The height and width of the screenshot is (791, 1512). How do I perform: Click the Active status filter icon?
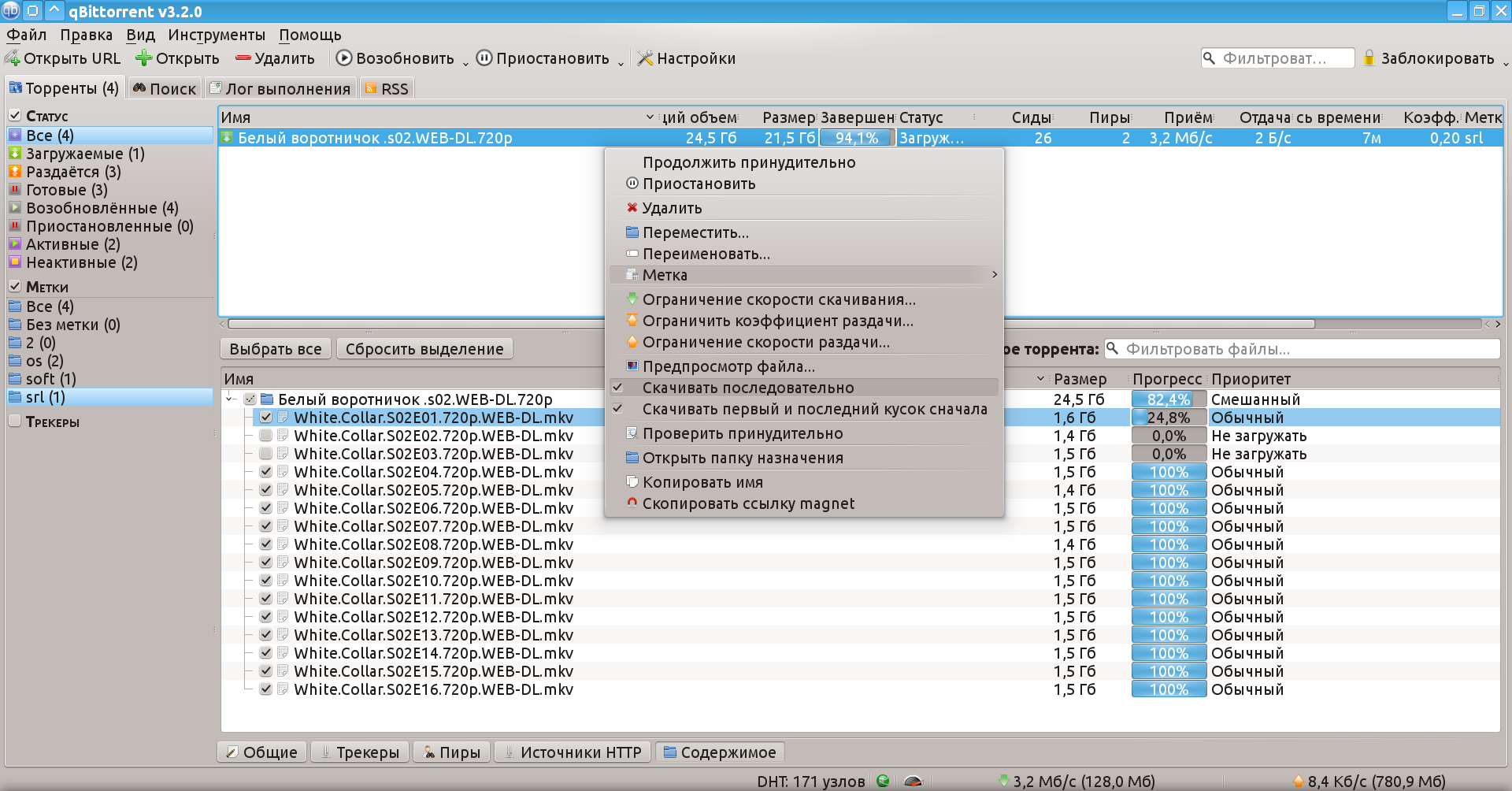point(15,244)
